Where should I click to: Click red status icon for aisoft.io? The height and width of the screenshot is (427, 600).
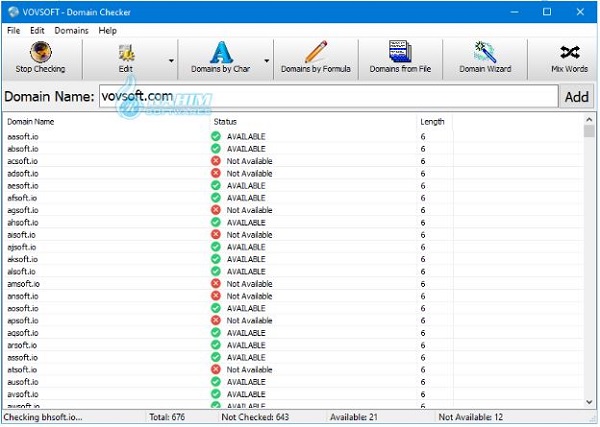[216, 234]
